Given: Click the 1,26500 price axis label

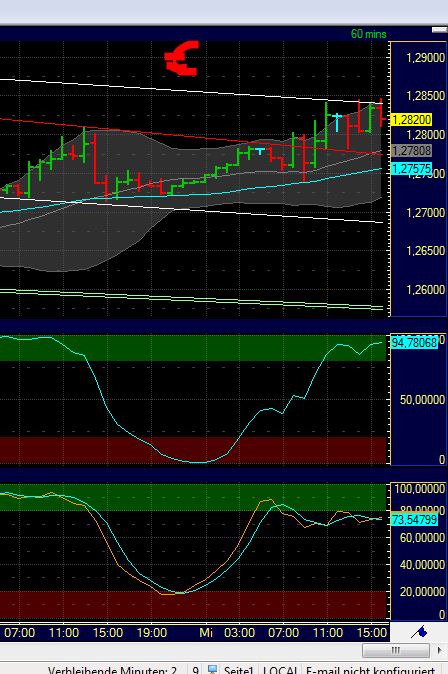Looking at the screenshot, I should click(x=425, y=251).
